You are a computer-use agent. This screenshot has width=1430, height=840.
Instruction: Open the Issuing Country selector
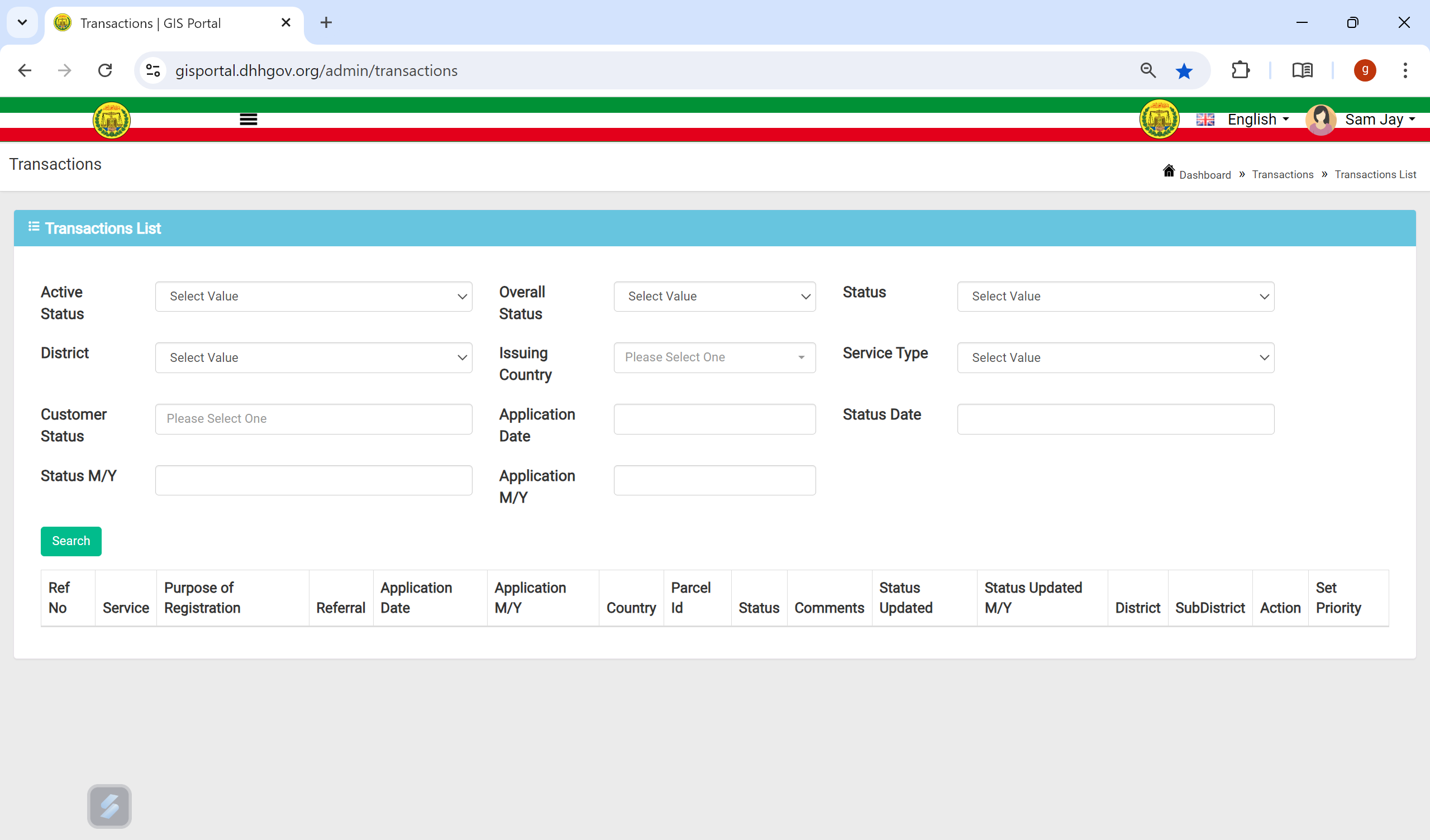tap(714, 357)
